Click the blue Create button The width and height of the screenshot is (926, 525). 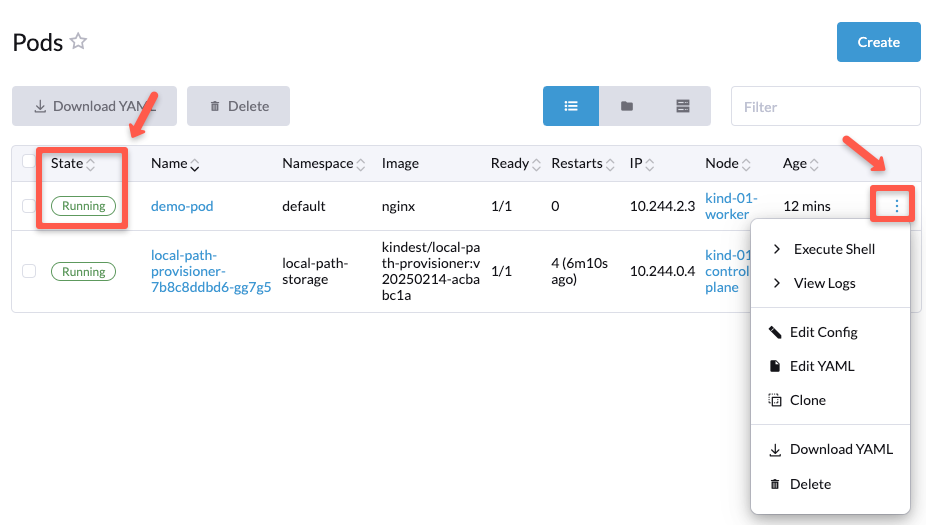878,42
